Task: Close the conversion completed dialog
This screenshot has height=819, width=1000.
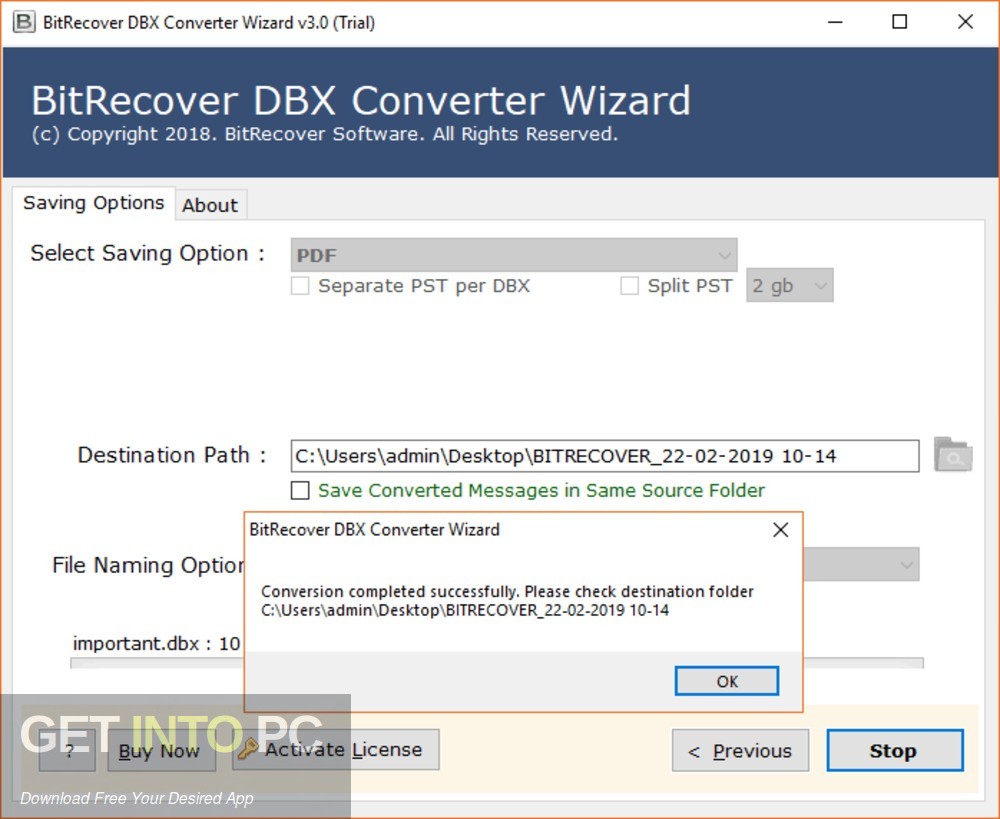Action: pyautogui.click(x=781, y=529)
